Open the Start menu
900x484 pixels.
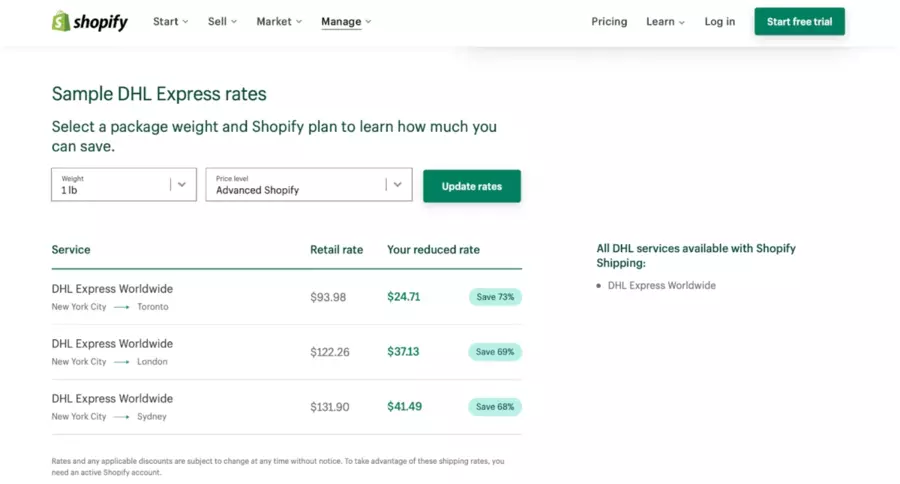(170, 21)
